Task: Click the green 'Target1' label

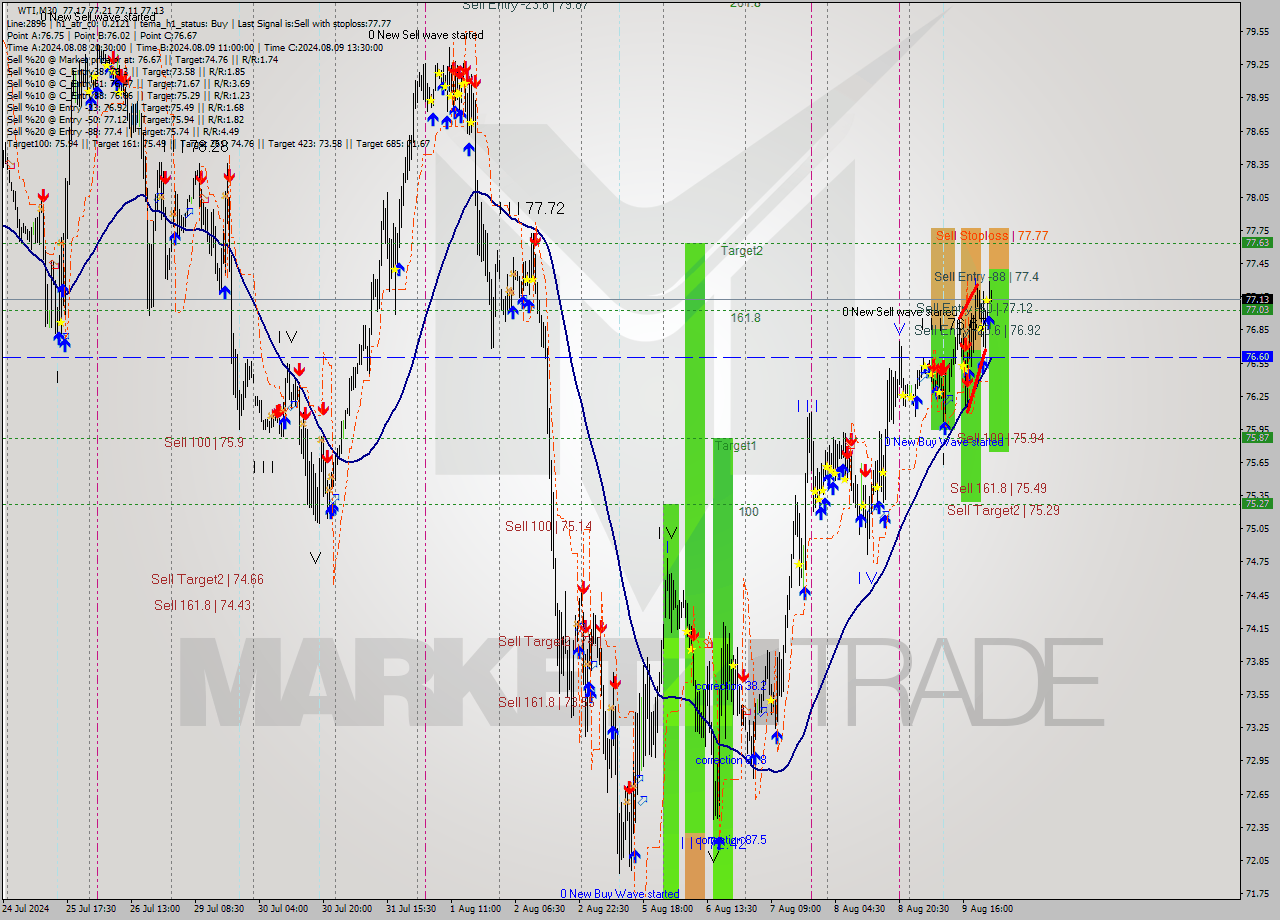Action: (x=735, y=445)
